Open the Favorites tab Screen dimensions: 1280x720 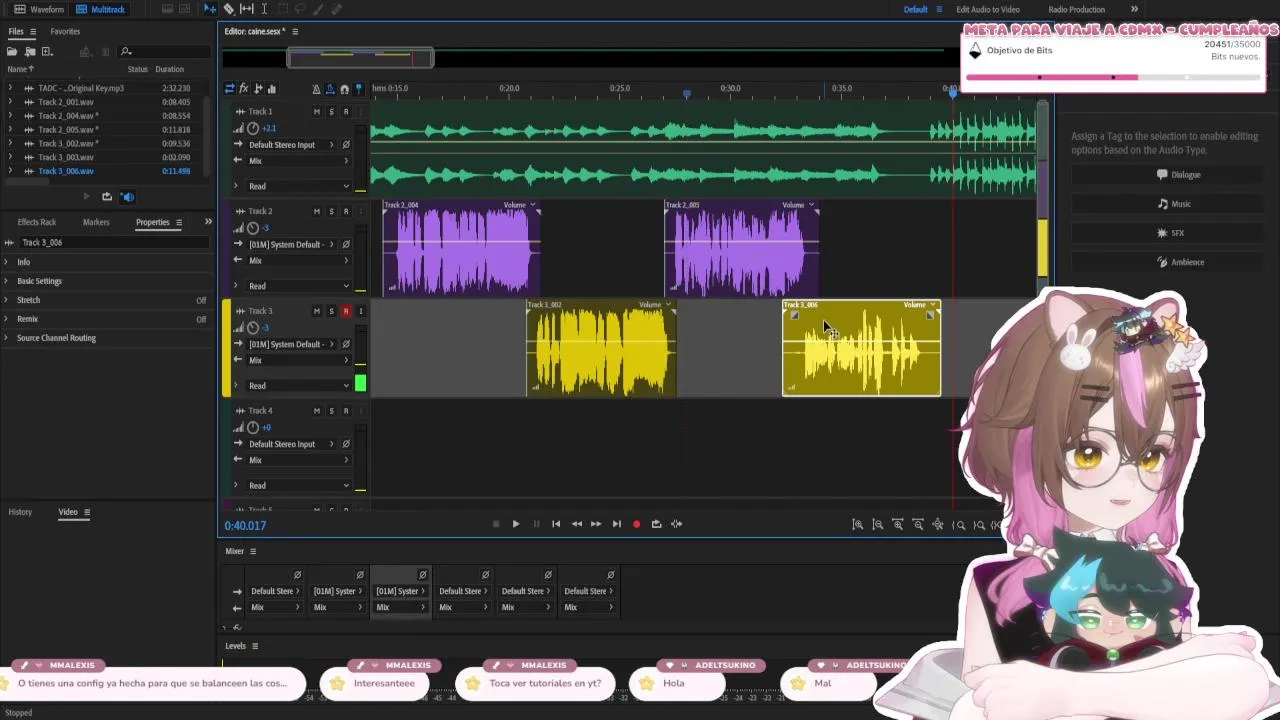click(x=65, y=31)
